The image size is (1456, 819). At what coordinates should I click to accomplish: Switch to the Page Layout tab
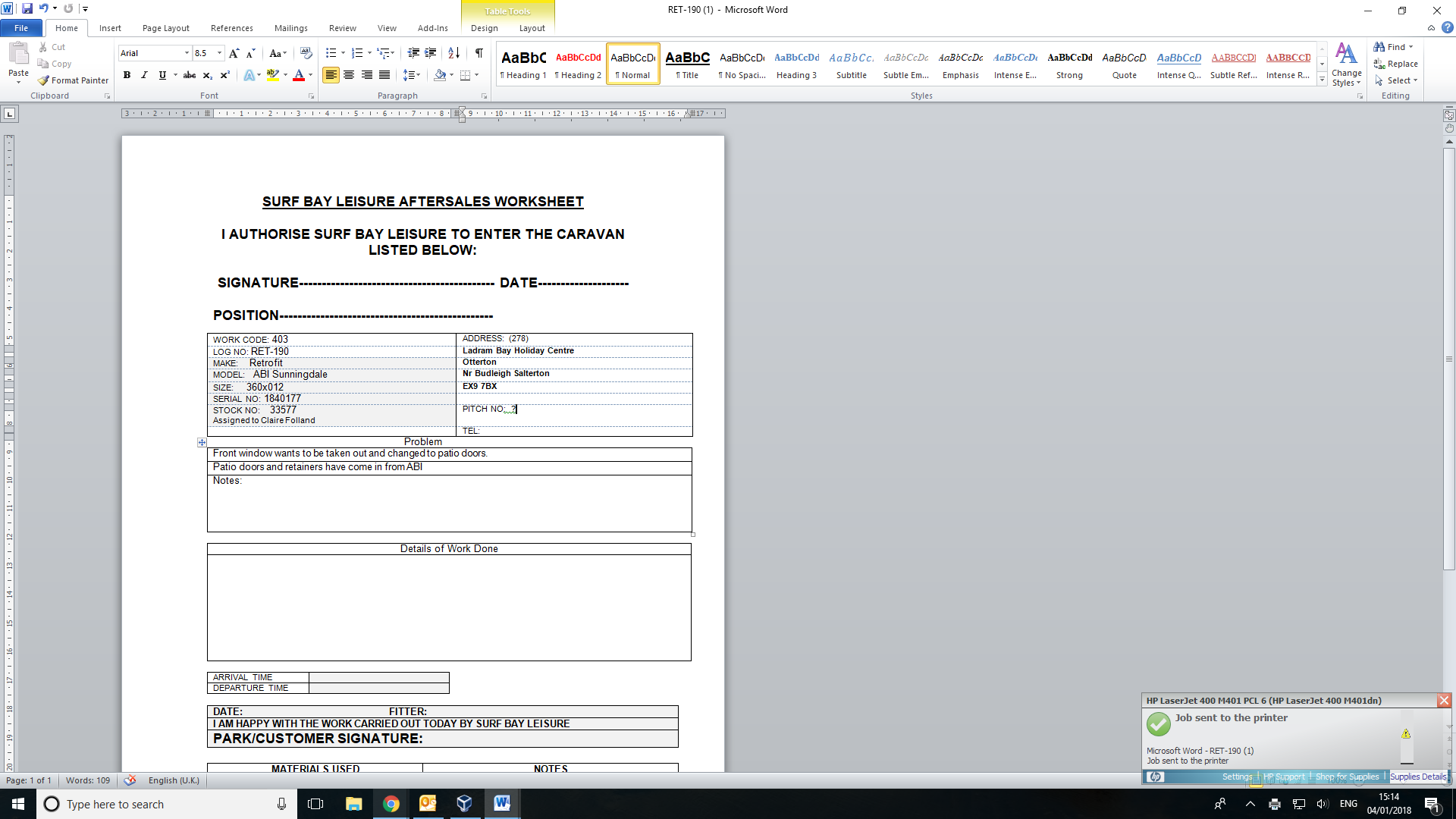click(165, 28)
